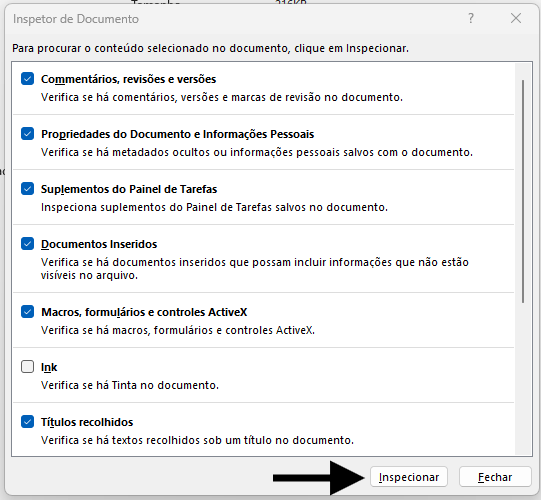This screenshot has width=541, height=500.
Task: Uncheck Títulos recolhidos checkbox
Action: click(27, 422)
